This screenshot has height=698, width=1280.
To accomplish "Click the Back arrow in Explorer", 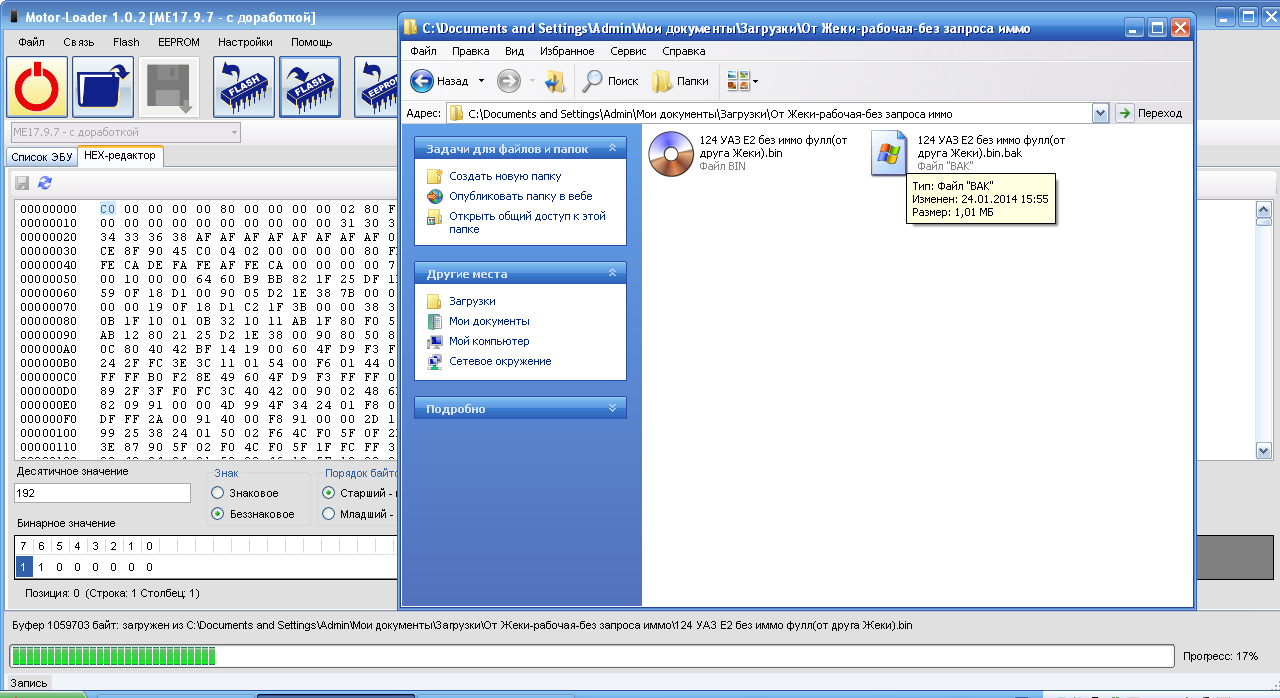I will point(422,81).
